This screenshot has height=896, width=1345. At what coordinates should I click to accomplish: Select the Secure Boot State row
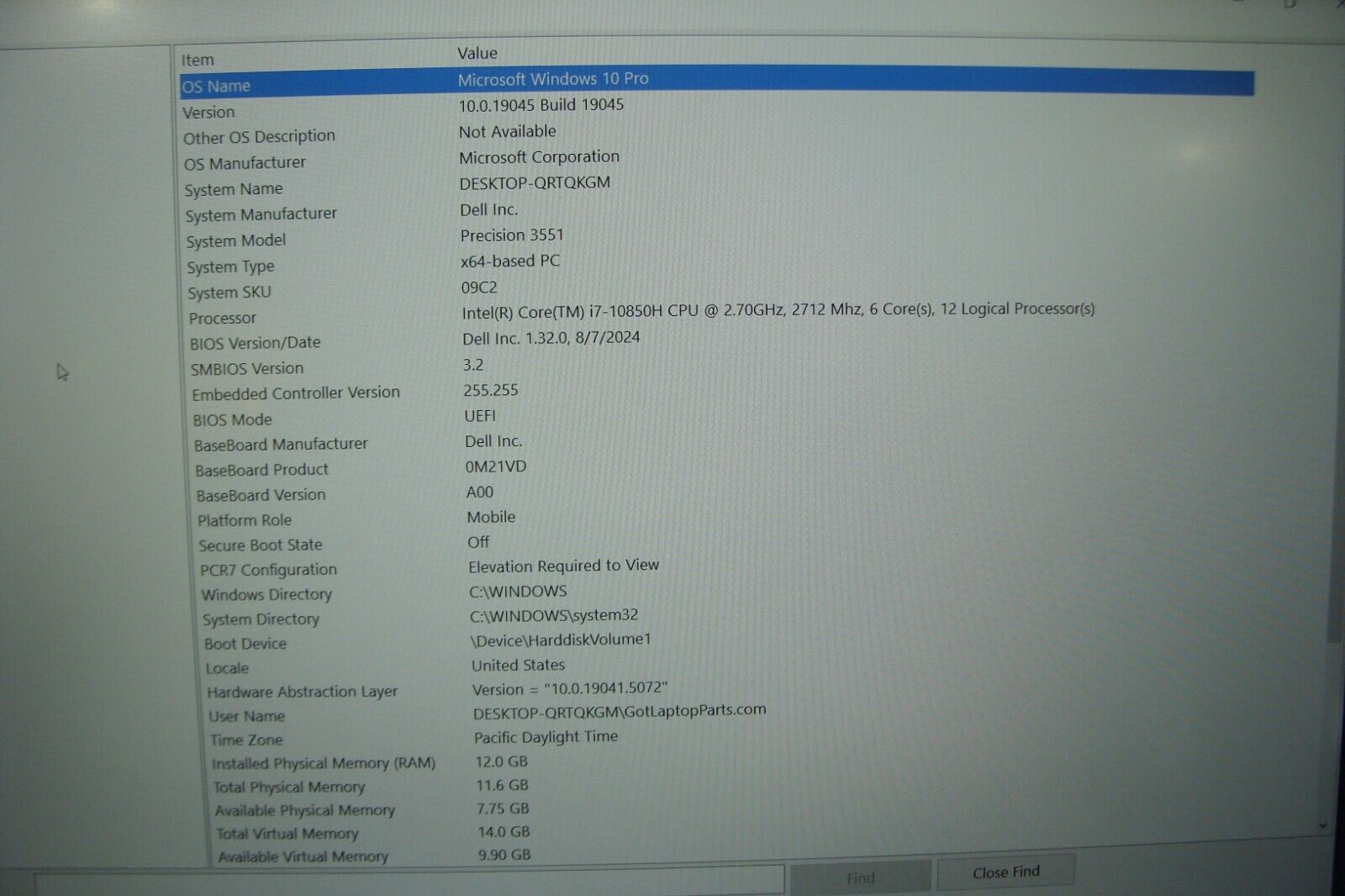336,543
